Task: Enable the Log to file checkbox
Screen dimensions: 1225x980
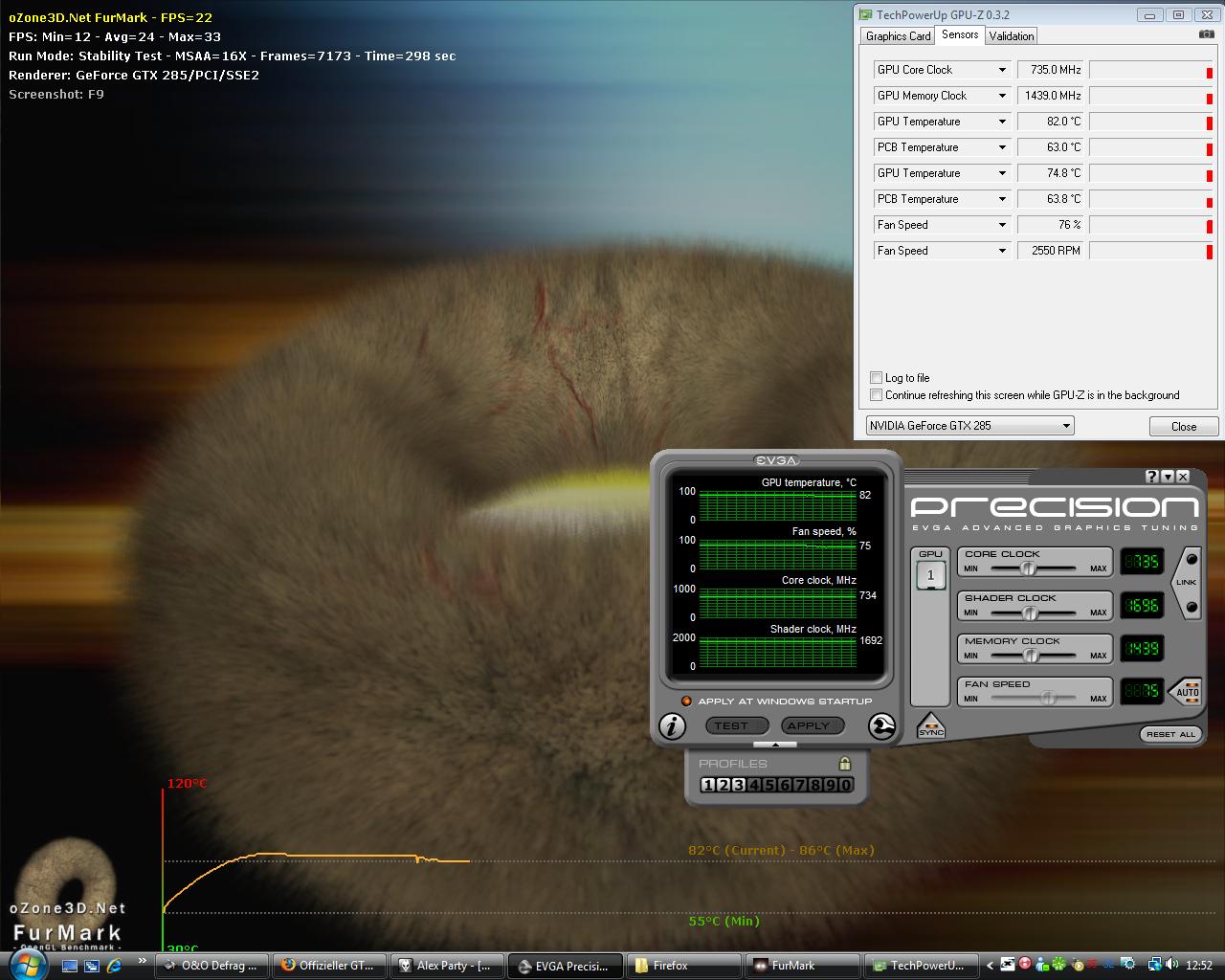Action: click(876, 377)
